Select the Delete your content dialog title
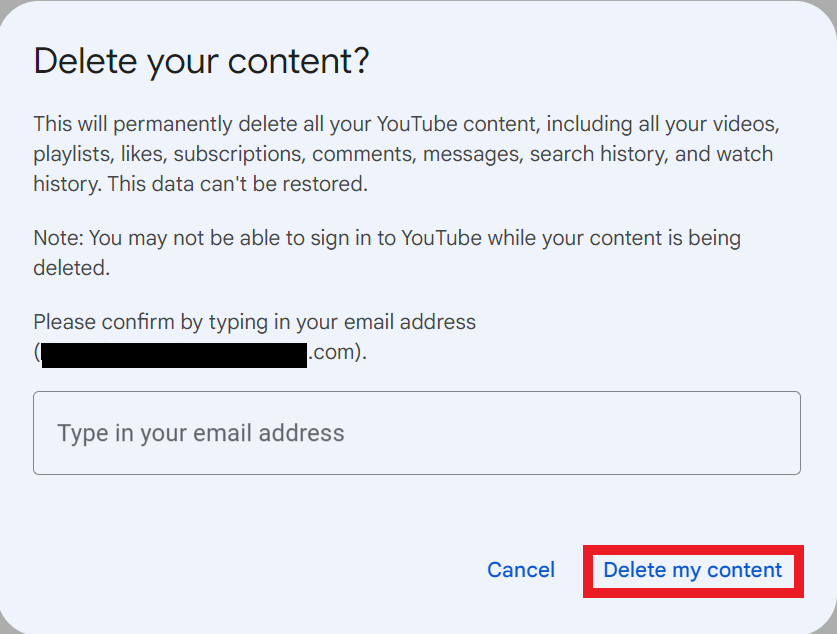Image resolution: width=837 pixels, height=634 pixels. coord(200,60)
